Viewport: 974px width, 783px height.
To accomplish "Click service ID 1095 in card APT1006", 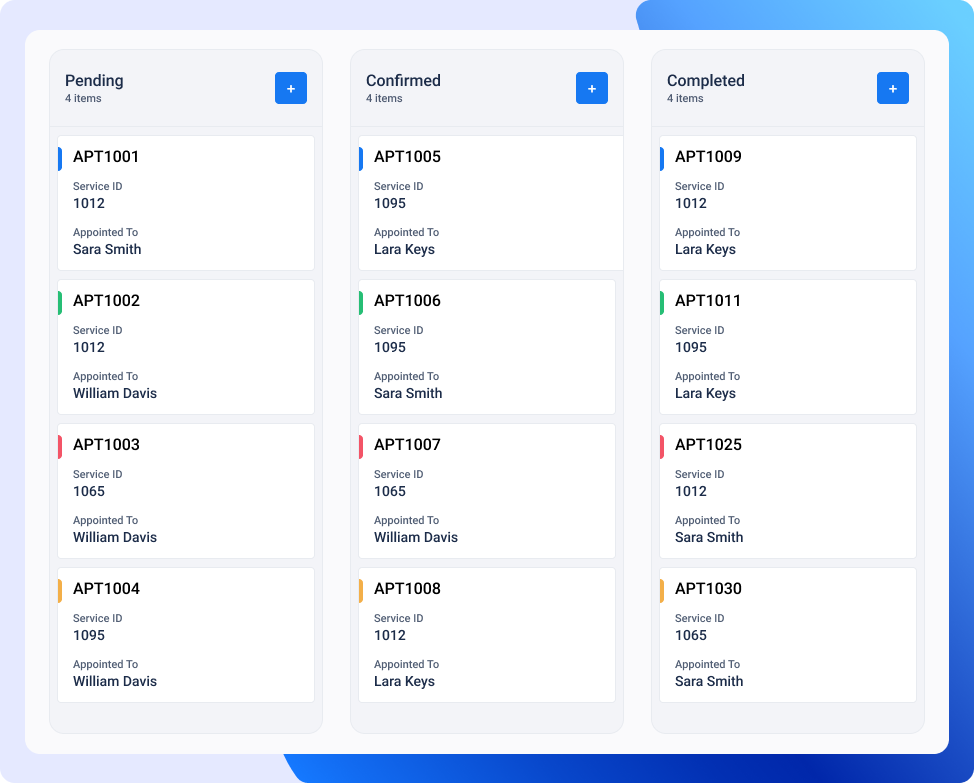I will click(x=389, y=347).
